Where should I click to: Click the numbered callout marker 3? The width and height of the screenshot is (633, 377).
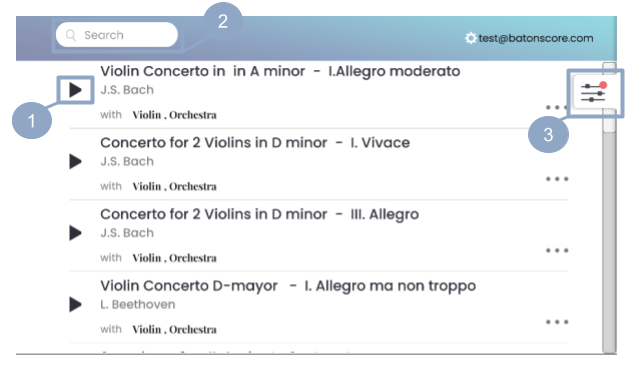[x=548, y=134]
